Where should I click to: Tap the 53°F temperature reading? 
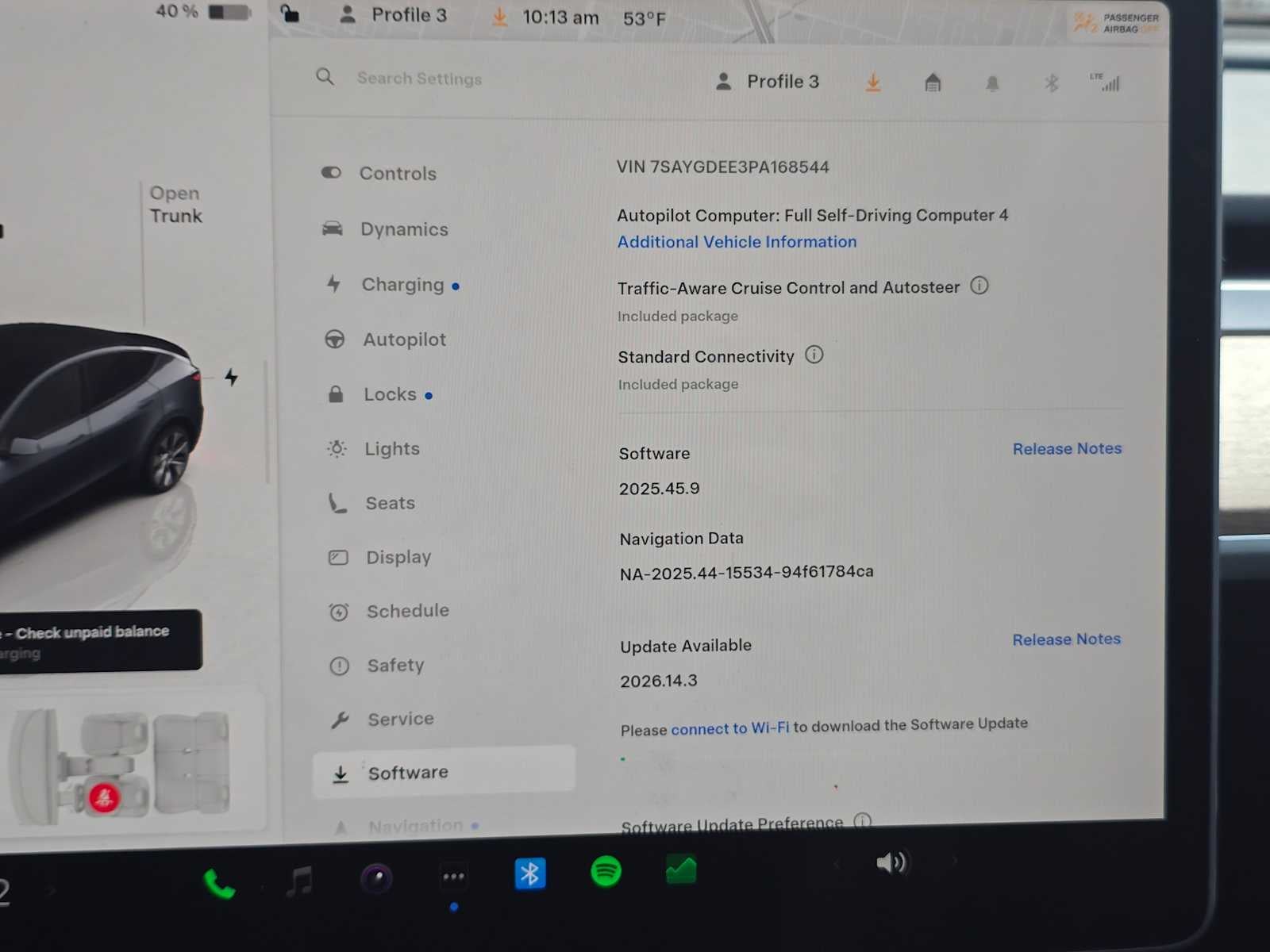644,18
